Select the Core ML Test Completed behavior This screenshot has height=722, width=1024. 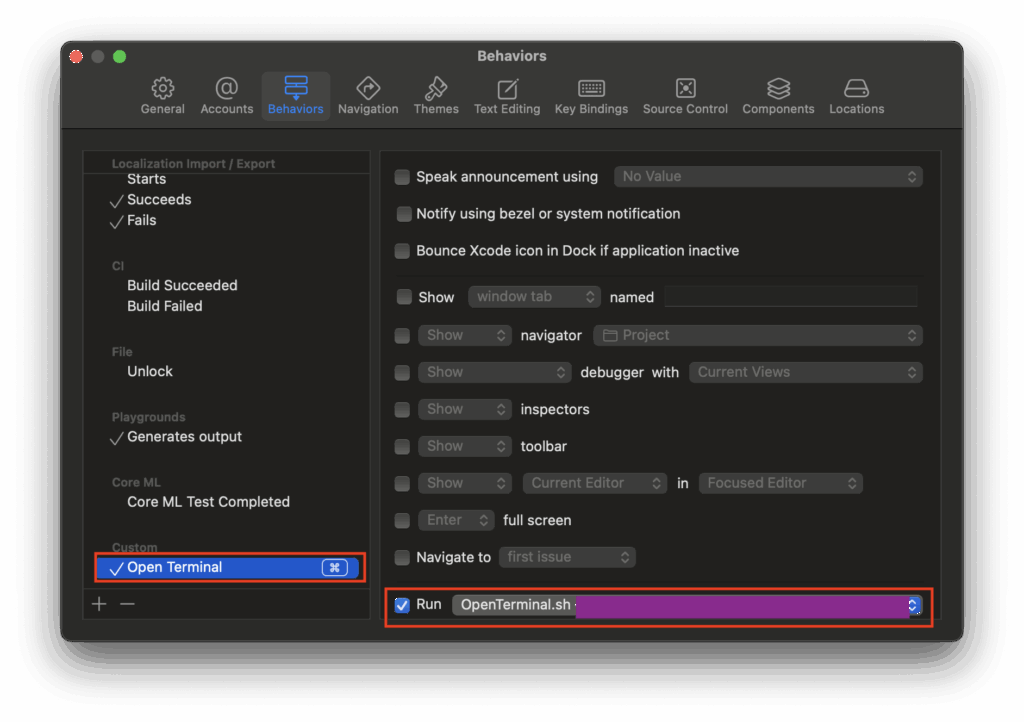point(208,502)
